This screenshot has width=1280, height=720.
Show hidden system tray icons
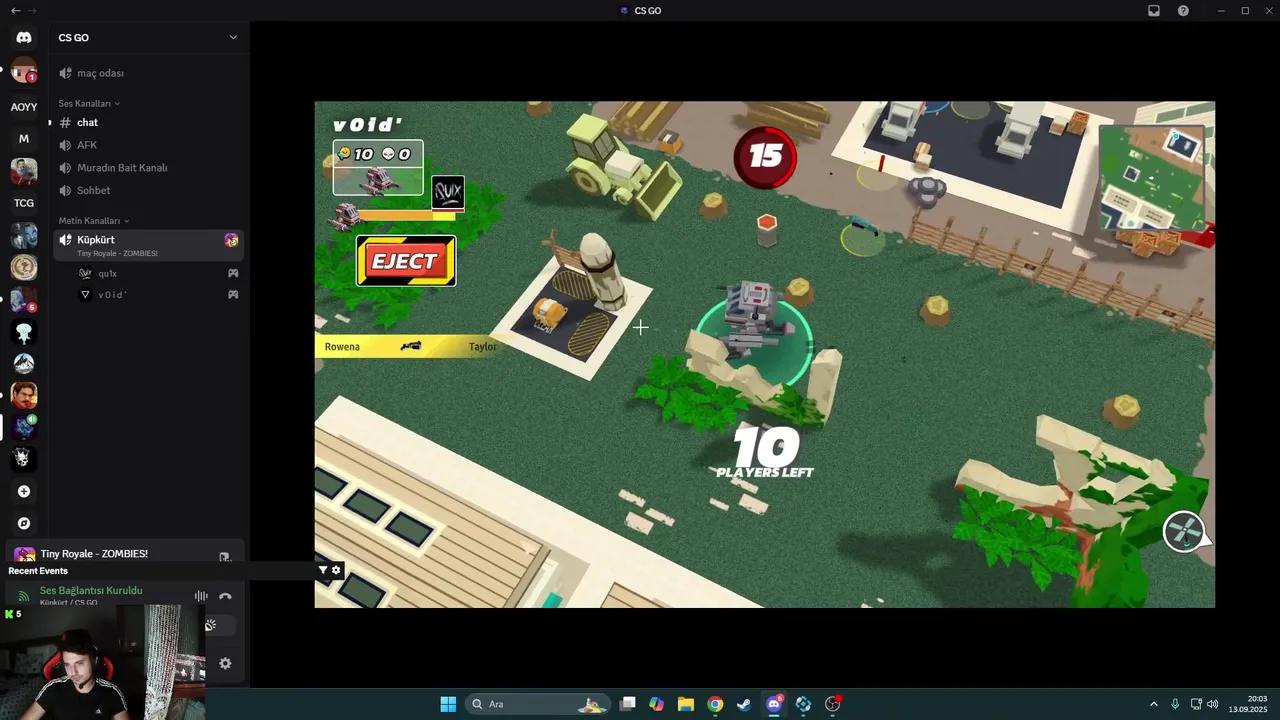(x=1154, y=704)
